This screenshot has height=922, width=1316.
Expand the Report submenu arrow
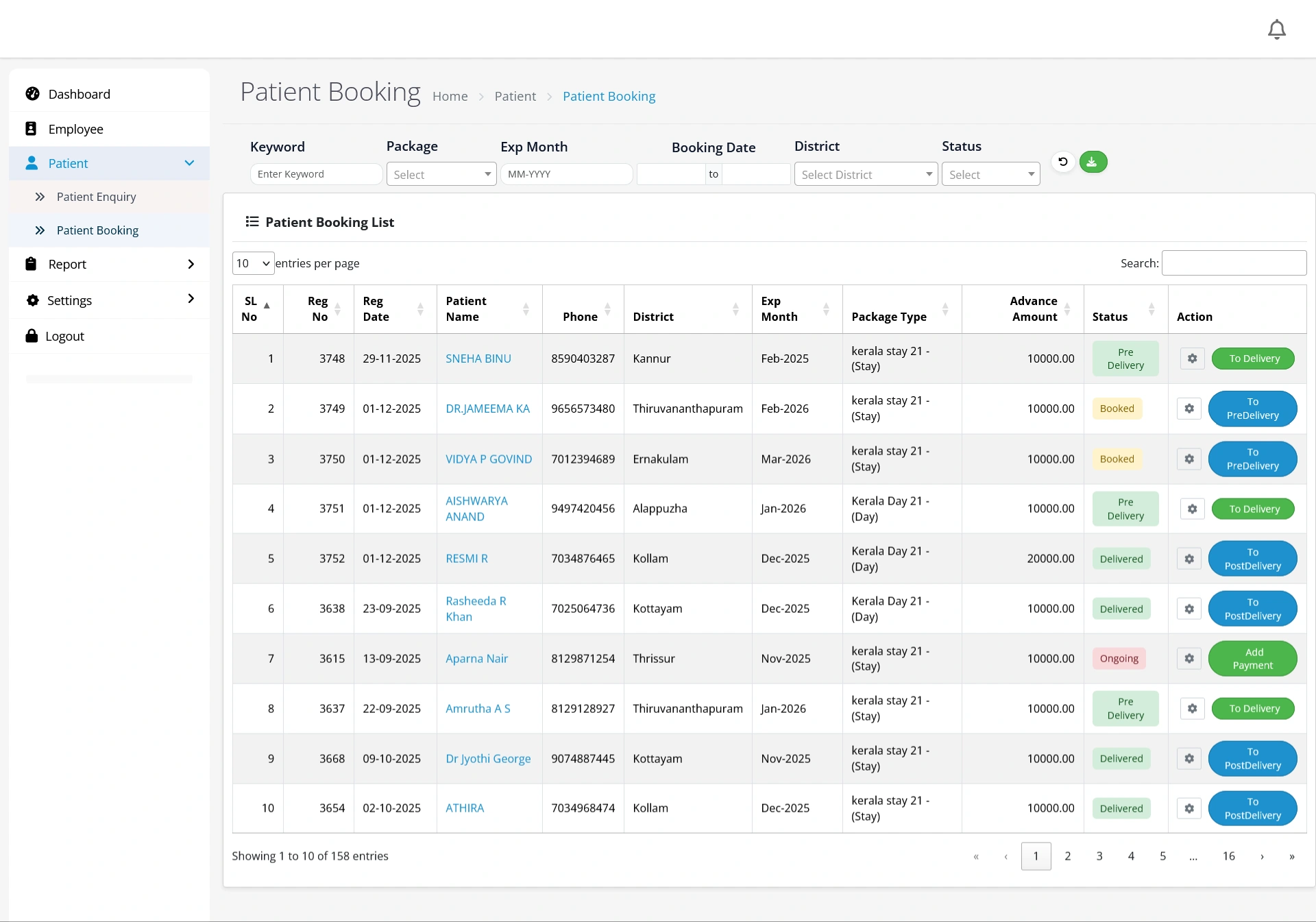[191, 264]
